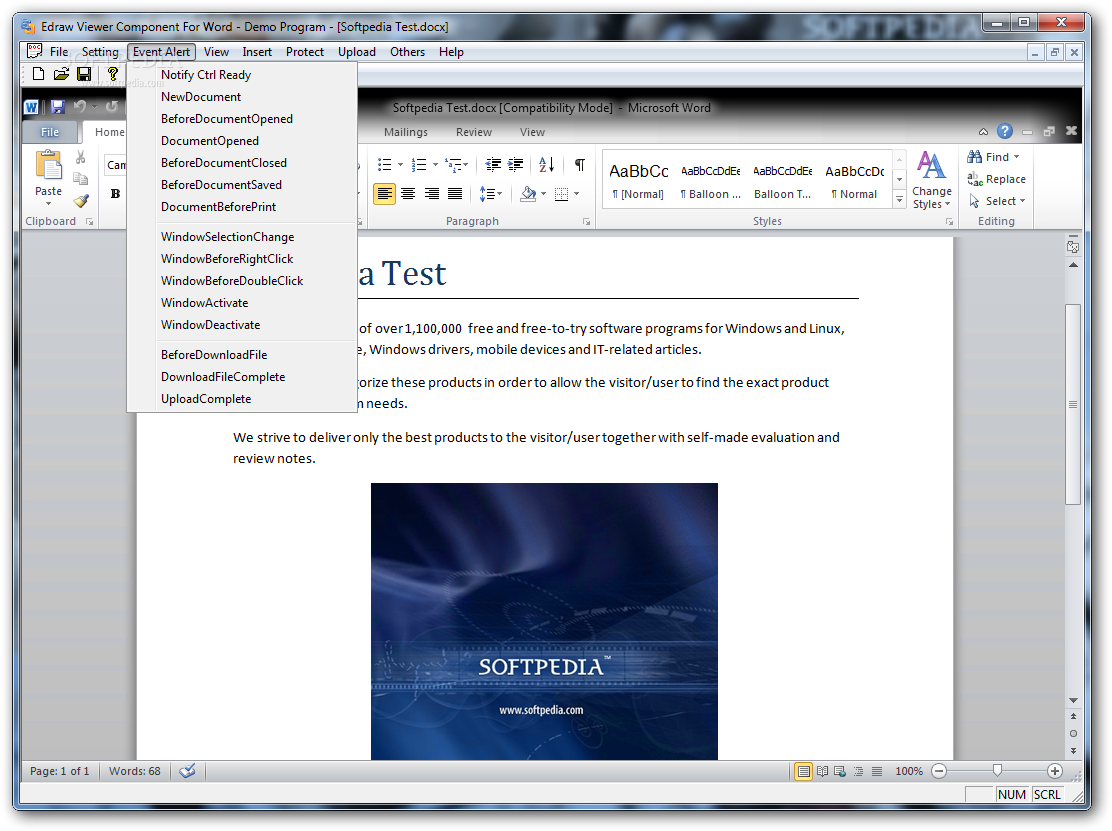Apply the [Normal] style

tap(638, 181)
